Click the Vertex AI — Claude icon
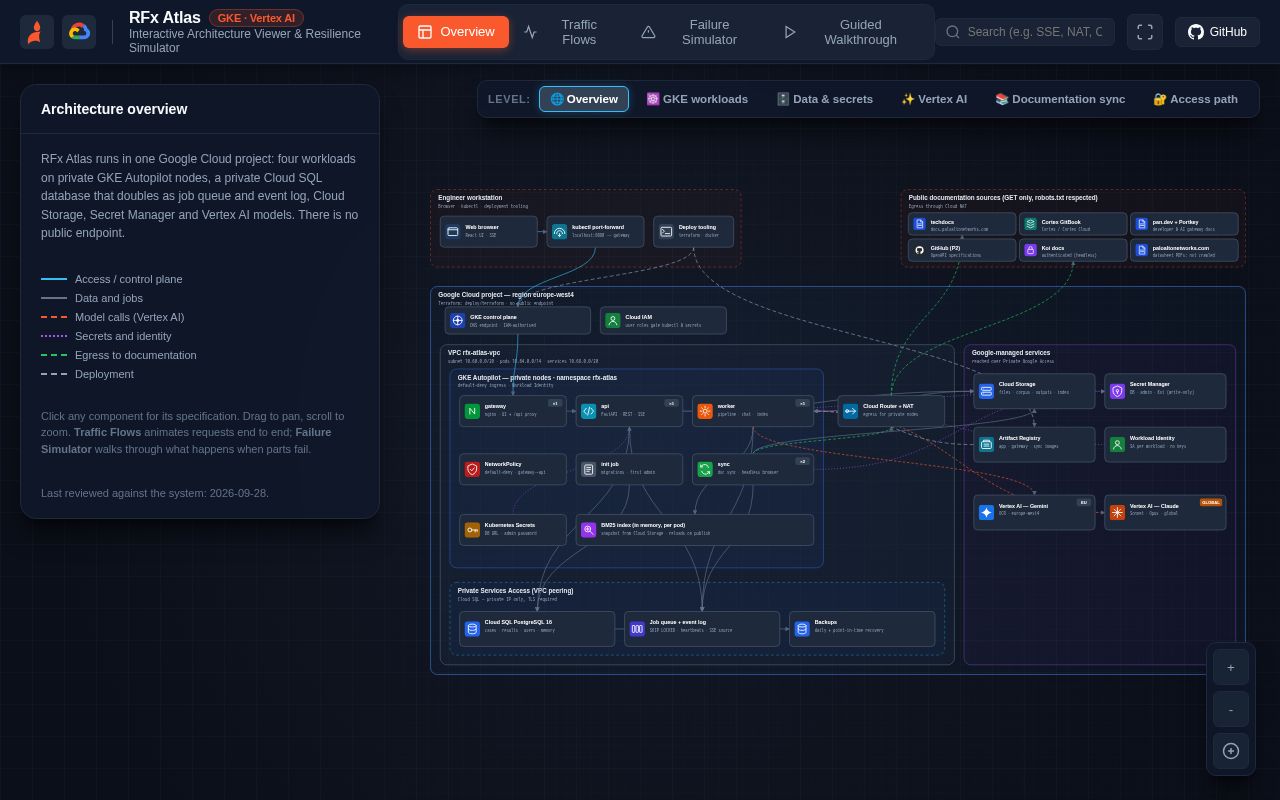The width and height of the screenshot is (1280, 800). 1117,512
